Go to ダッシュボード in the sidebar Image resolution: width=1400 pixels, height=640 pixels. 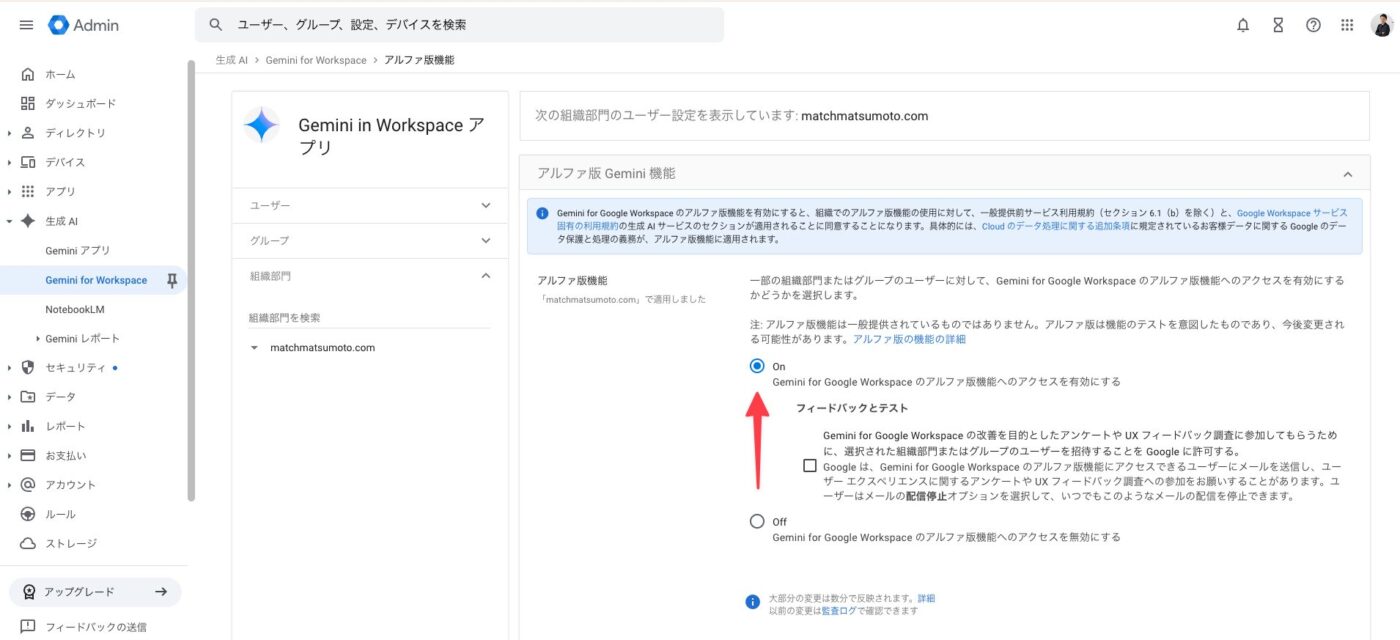pos(80,104)
